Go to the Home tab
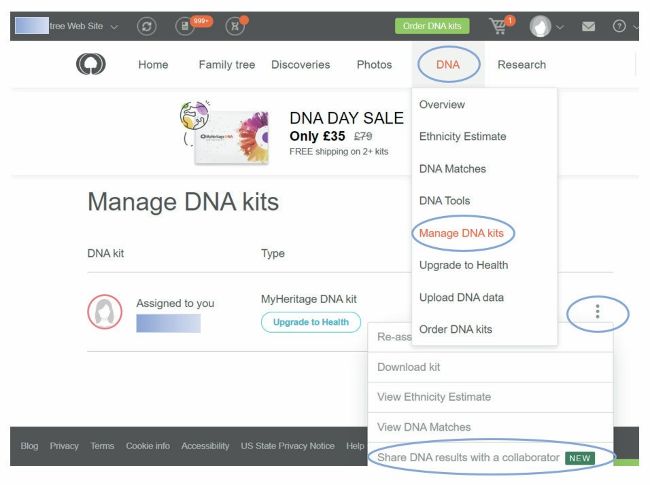The image size is (650, 485). [153, 65]
